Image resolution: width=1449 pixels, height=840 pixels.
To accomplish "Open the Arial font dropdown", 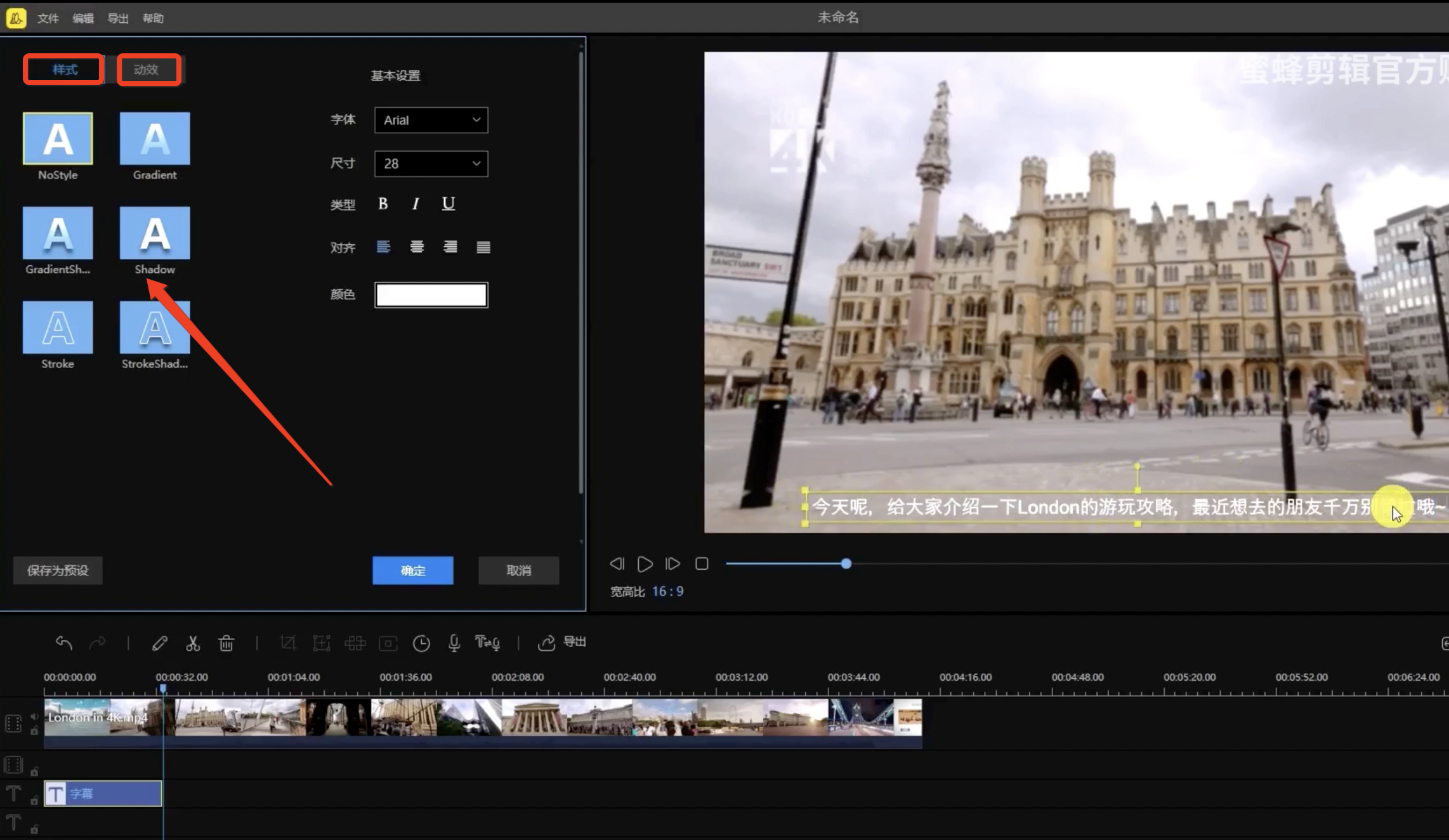I will [431, 120].
